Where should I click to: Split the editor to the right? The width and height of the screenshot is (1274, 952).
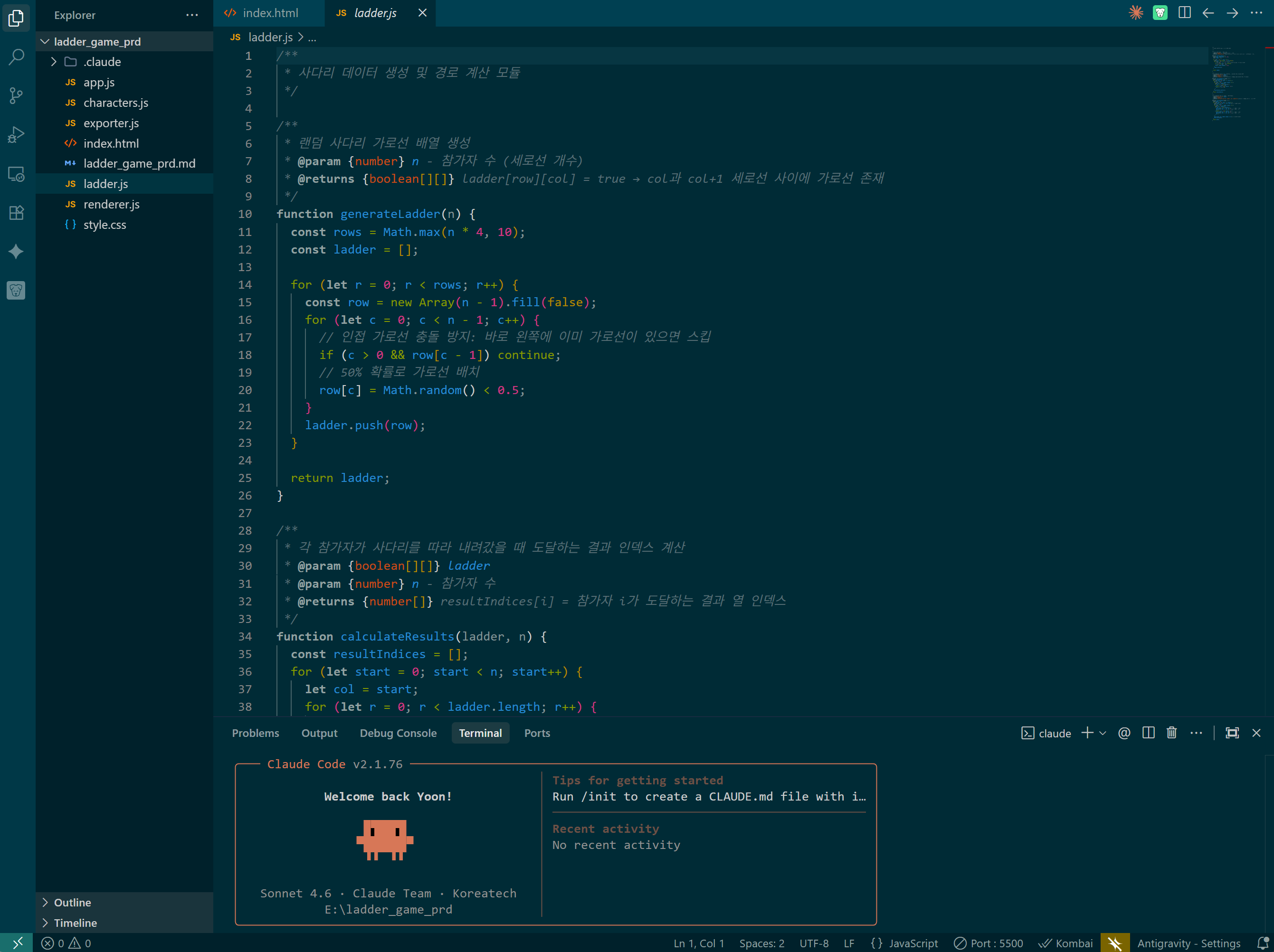pos(1184,13)
